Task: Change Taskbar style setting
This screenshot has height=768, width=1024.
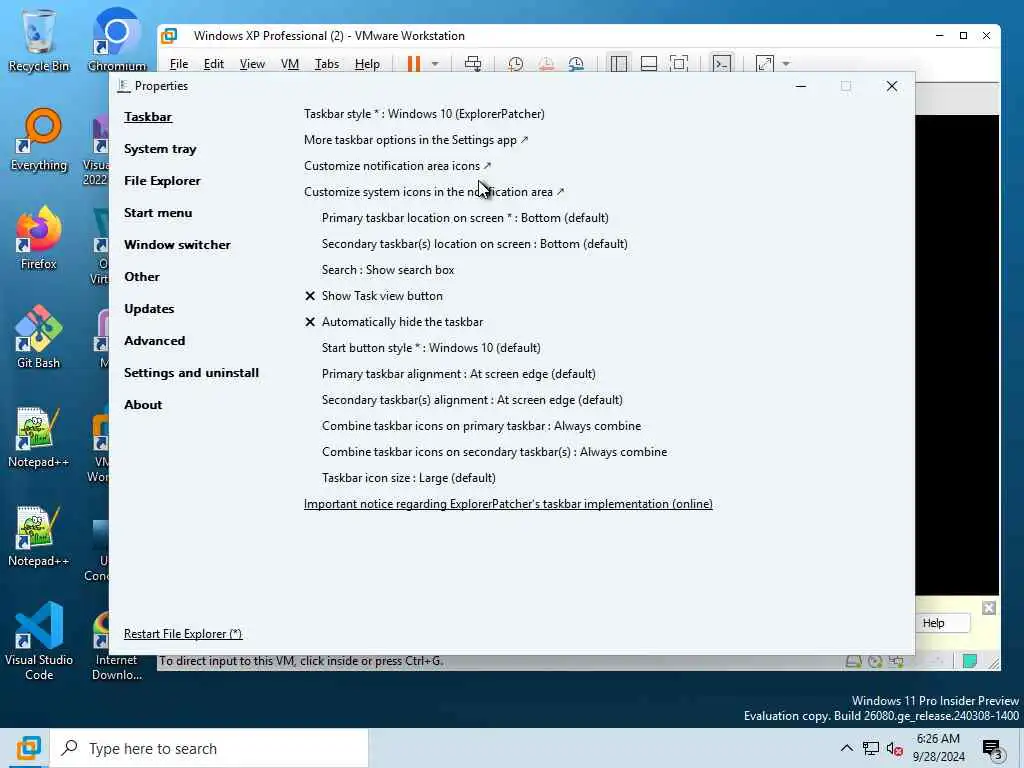Action: pyautogui.click(x=424, y=114)
